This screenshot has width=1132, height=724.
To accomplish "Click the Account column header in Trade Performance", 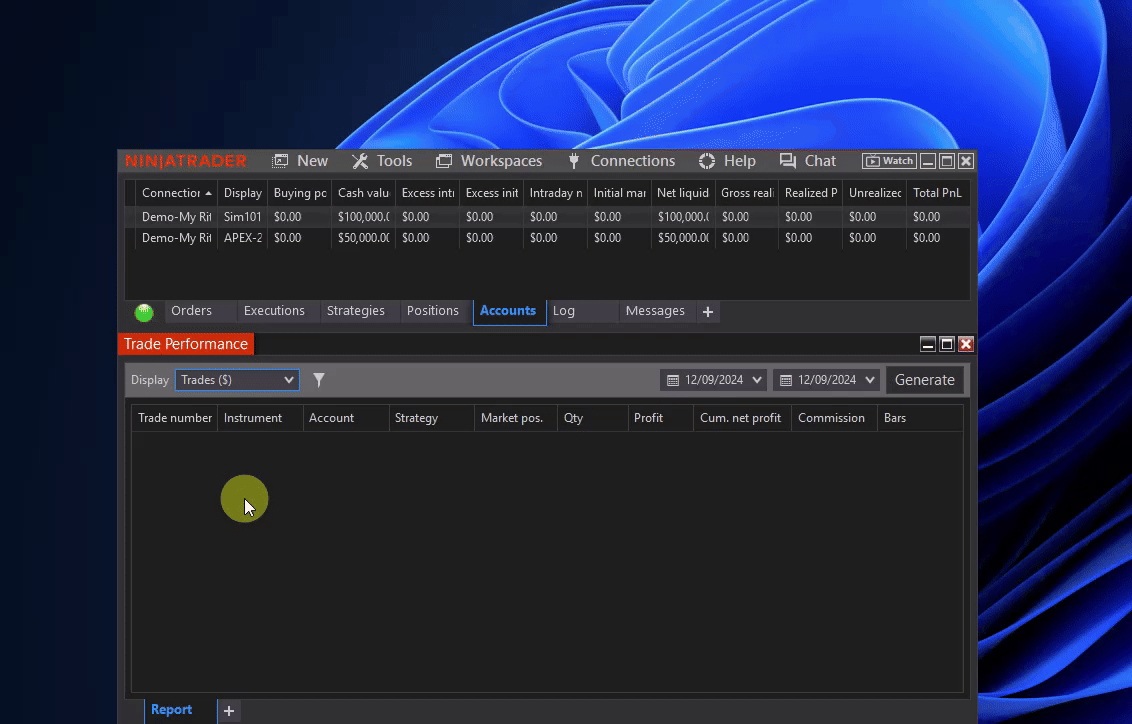I will pos(346,418).
